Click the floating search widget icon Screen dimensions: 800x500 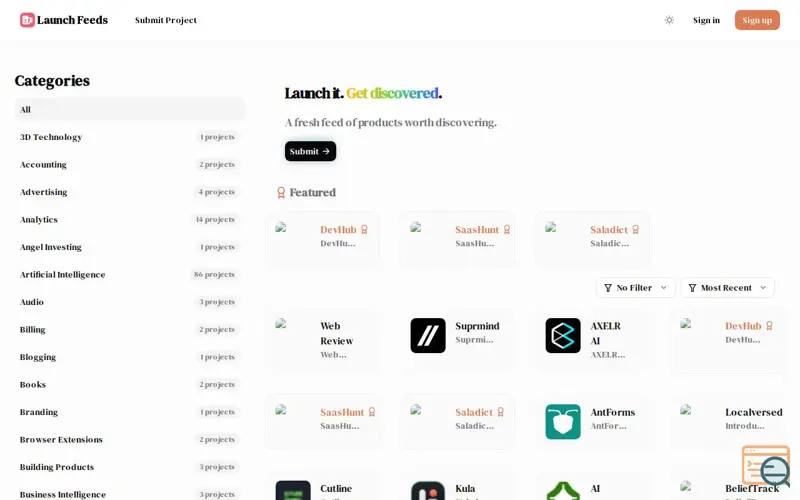tap(766, 466)
